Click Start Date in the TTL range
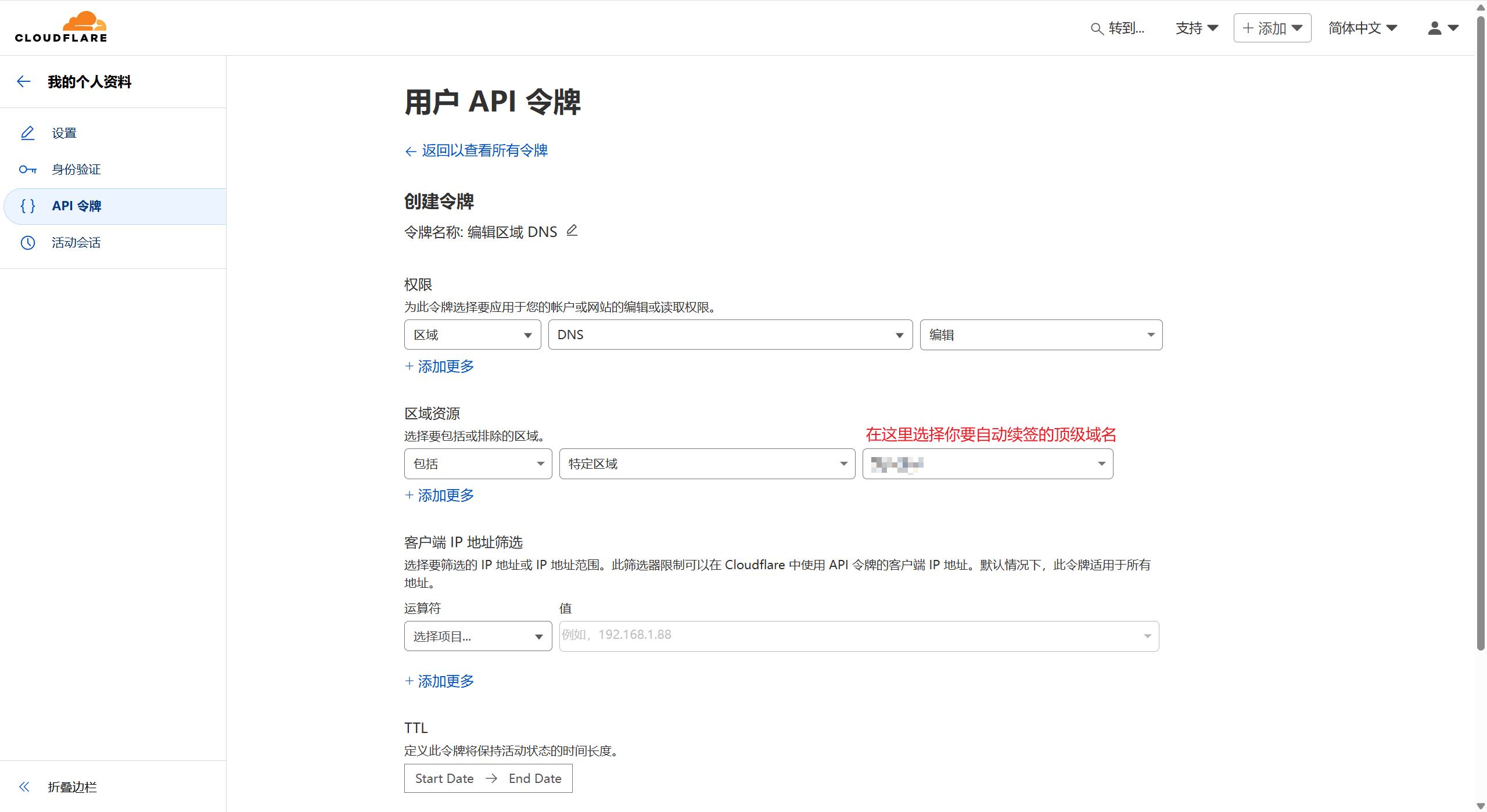The height and width of the screenshot is (812, 1487). [444, 778]
